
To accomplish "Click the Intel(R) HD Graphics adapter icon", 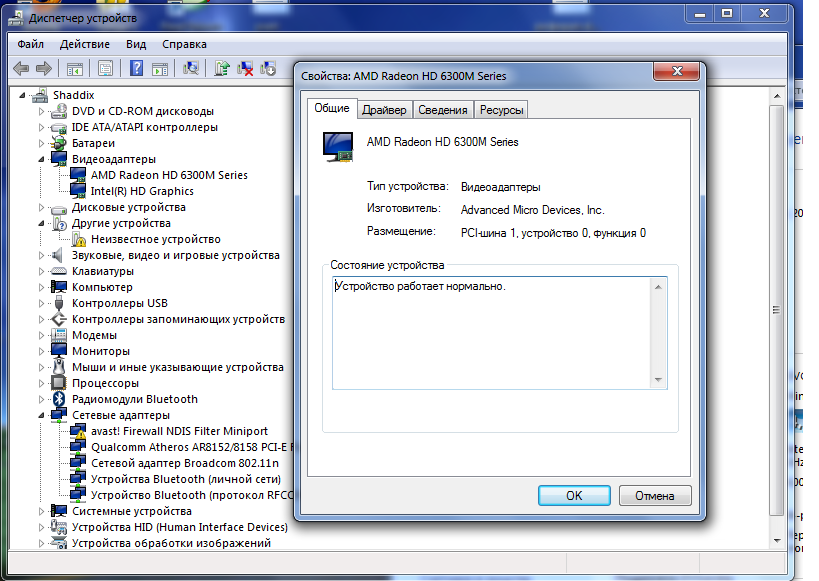I will pos(78,191).
